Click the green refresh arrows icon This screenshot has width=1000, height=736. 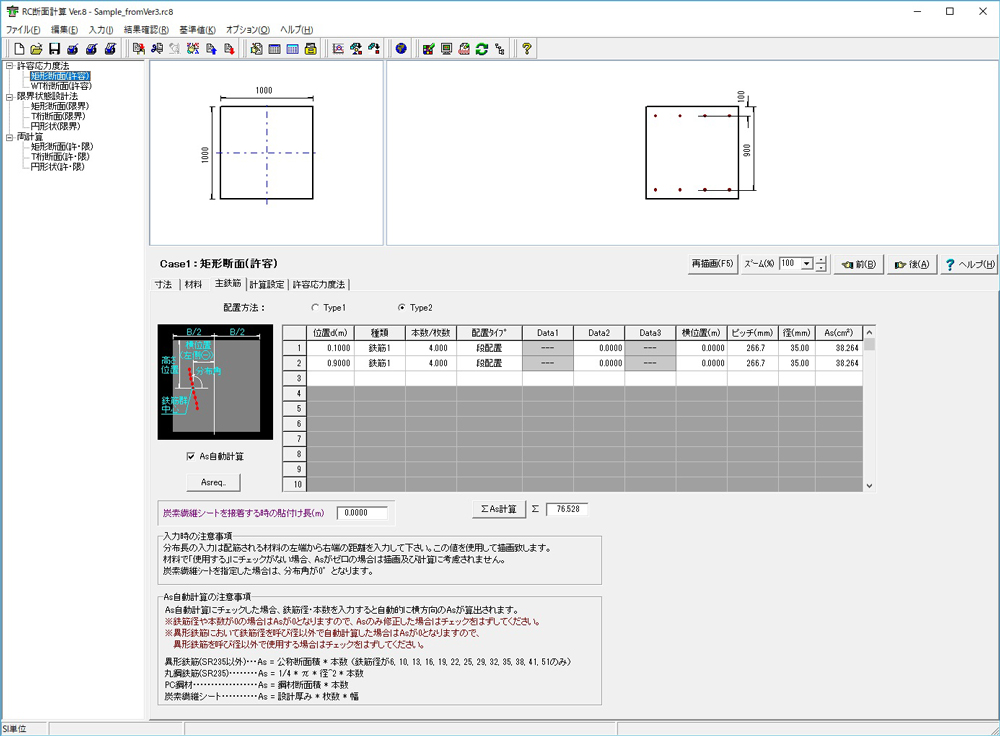point(482,48)
